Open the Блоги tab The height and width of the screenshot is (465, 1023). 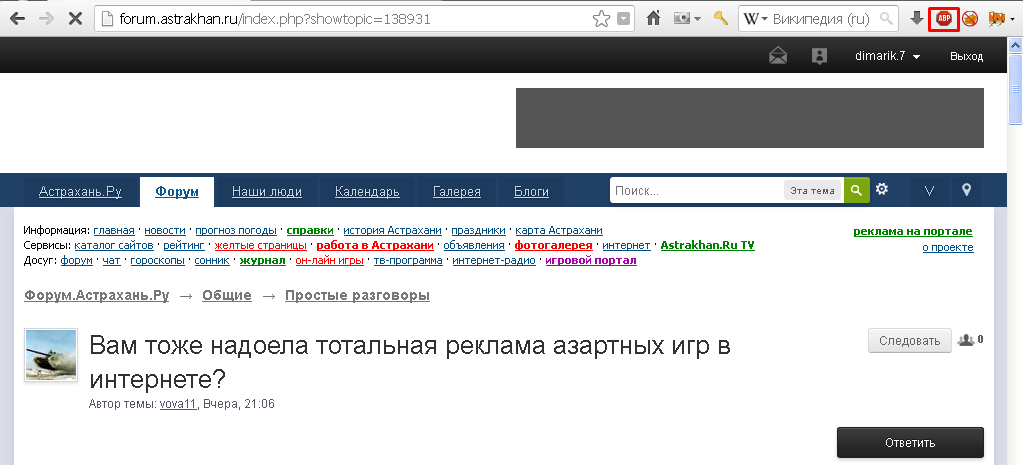531,192
